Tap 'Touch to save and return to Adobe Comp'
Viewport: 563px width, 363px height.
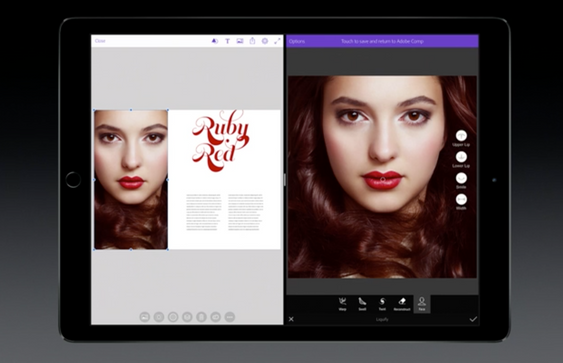click(382, 41)
